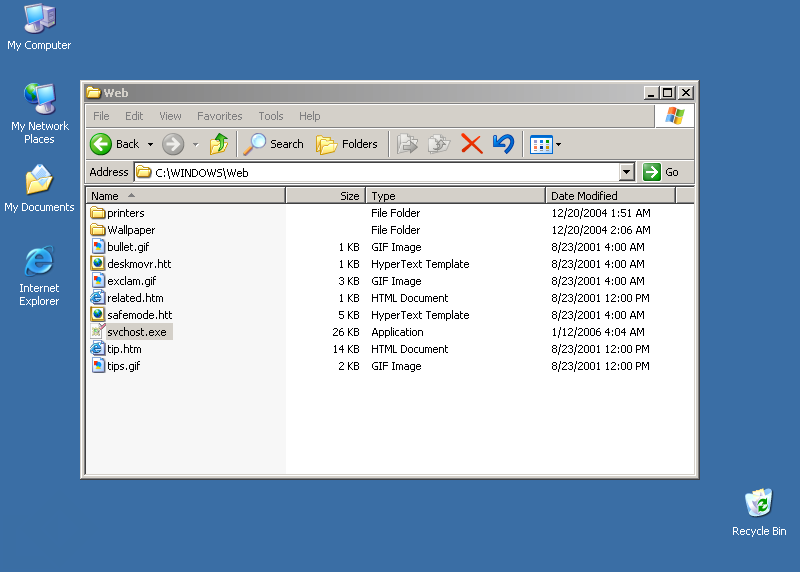This screenshot has width=800, height=572.
Task: Select the printers folder icon
Action: point(97,212)
